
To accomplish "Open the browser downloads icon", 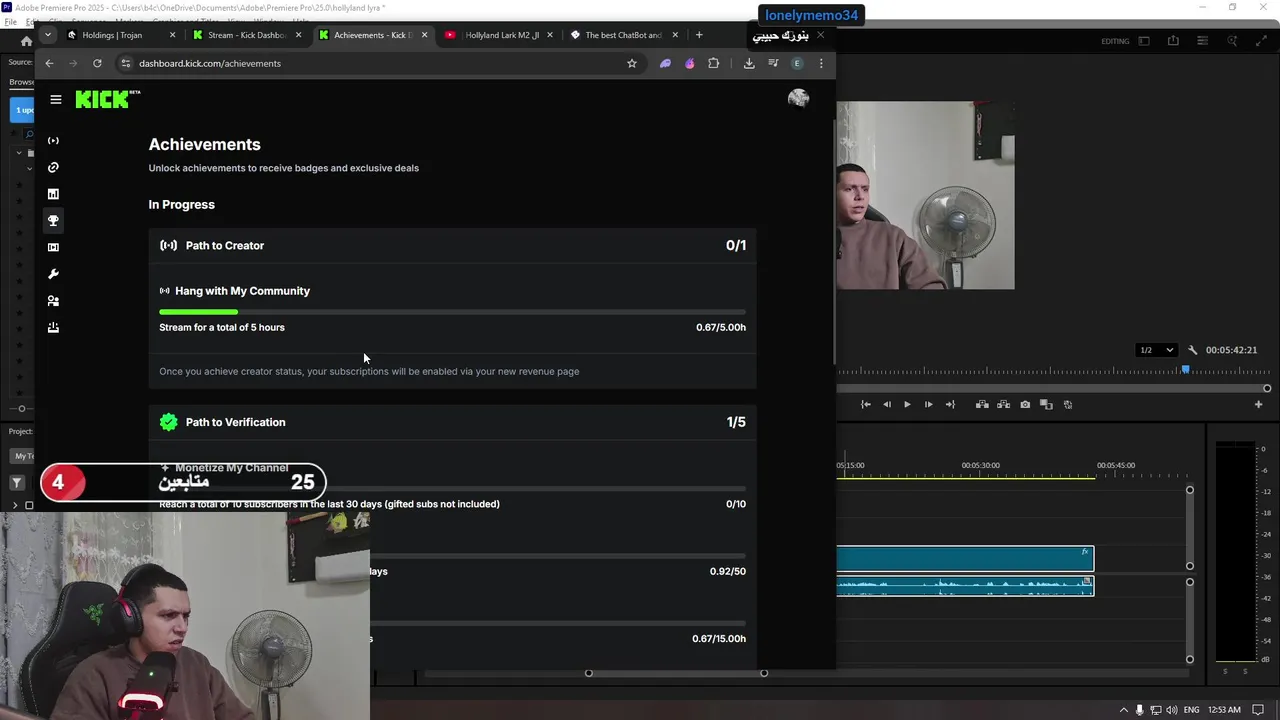I will pyautogui.click(x=749, y=63).
